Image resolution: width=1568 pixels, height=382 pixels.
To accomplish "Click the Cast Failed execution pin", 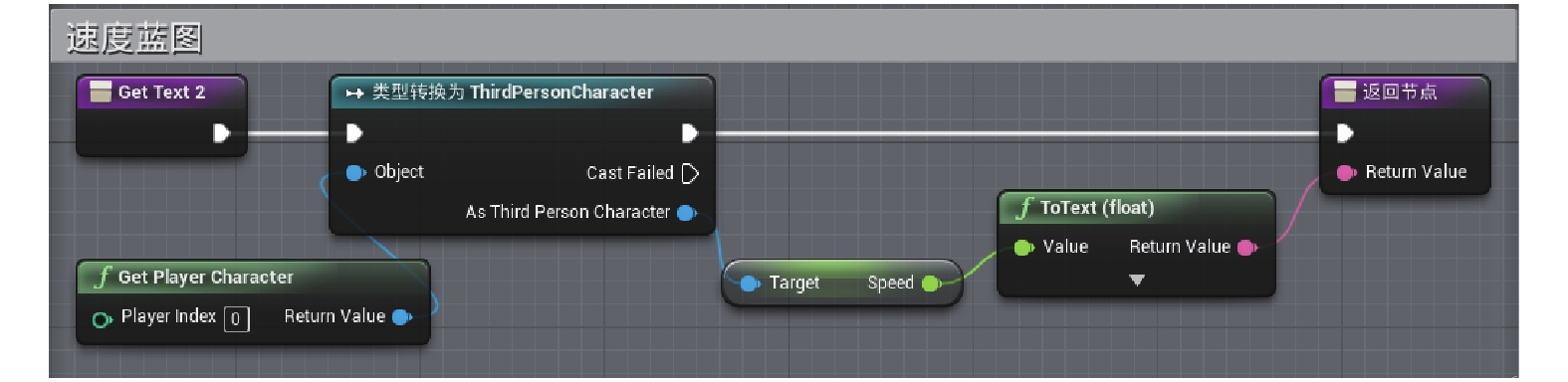I will click(x=690, y=173).
